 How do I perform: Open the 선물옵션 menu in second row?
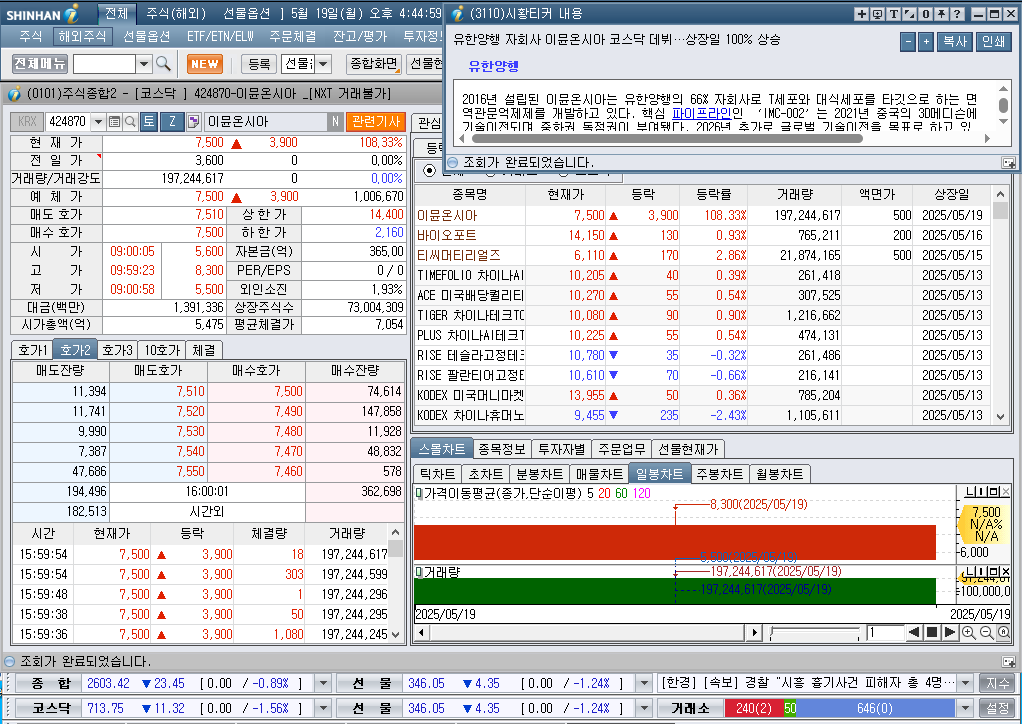[x=147, y=36]
